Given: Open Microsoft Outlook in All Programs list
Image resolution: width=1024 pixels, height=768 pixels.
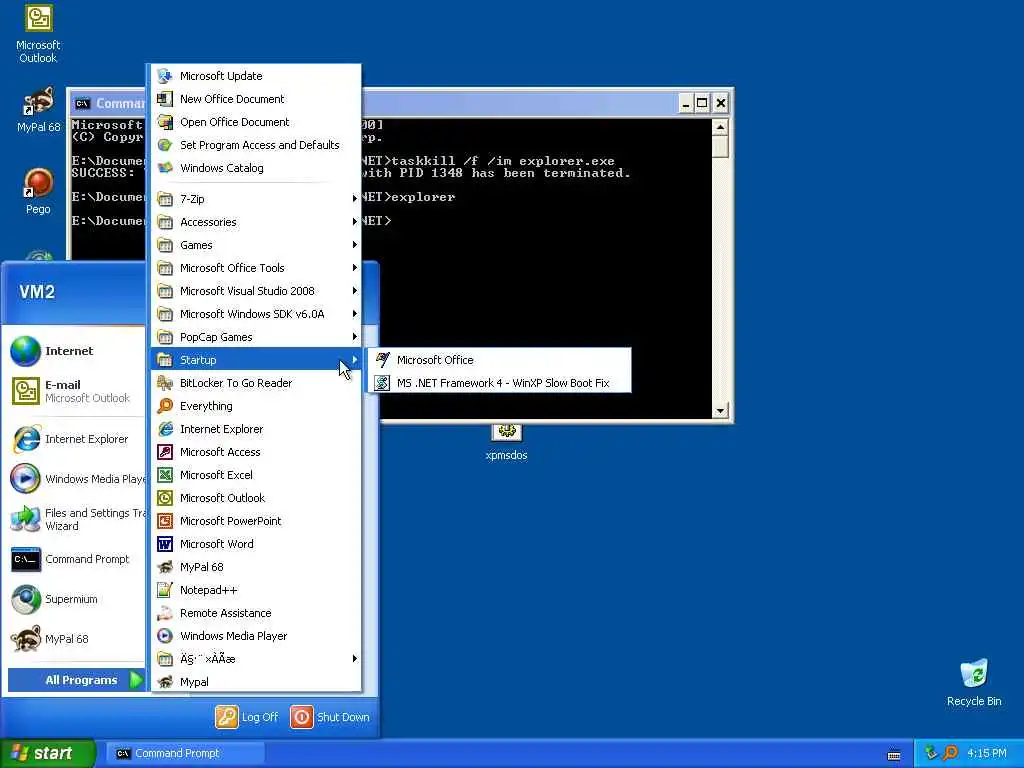Looking at the screenshot, I should tap(256, 498).
